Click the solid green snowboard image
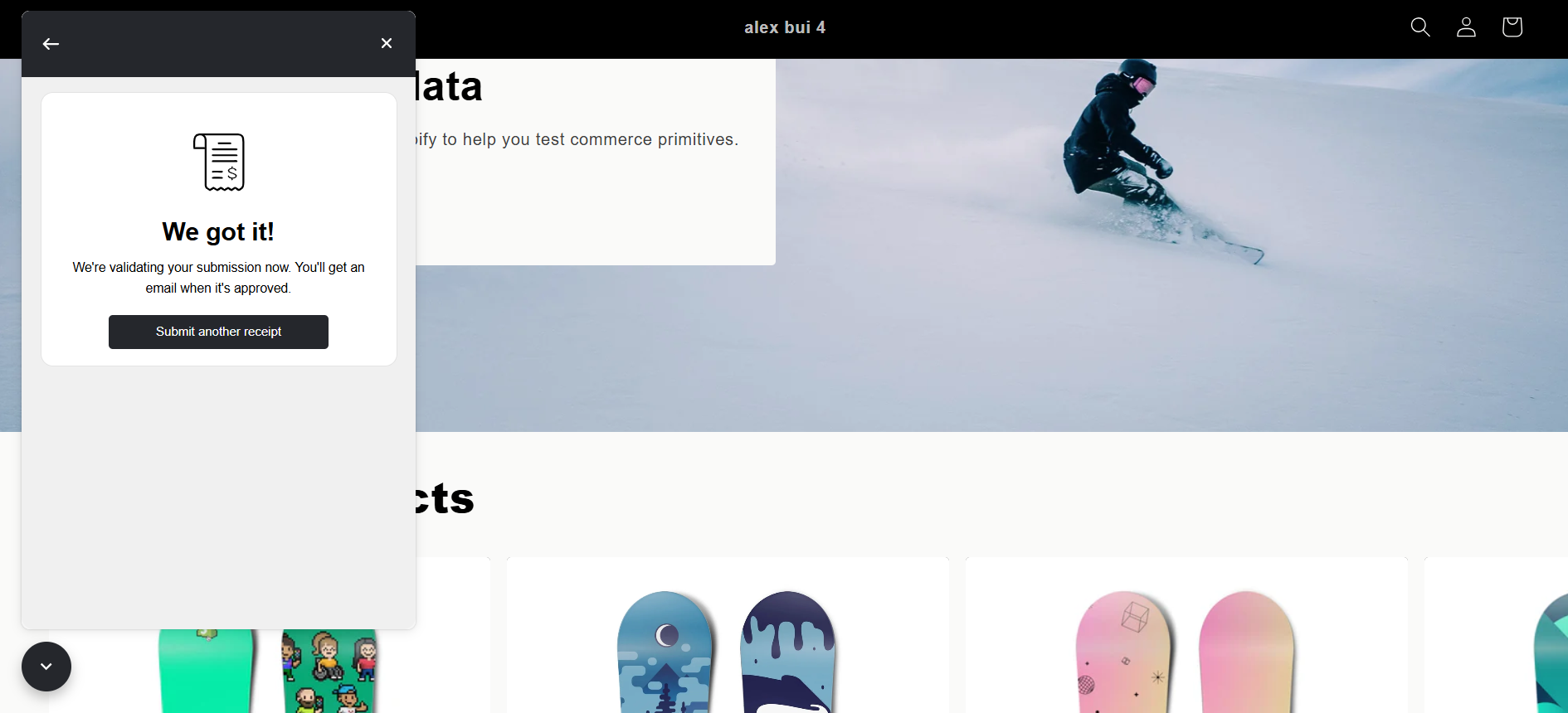The image size is (1568, 713). click(x=206, y=670)
